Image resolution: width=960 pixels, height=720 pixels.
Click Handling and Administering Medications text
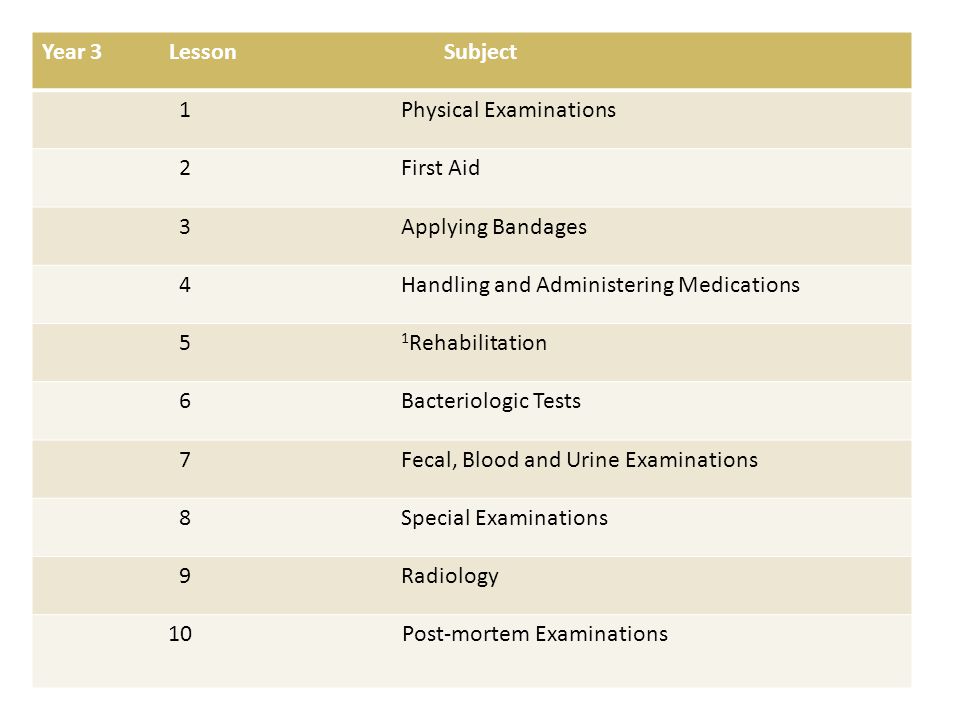pyautogui.click(x=600, y=285)
